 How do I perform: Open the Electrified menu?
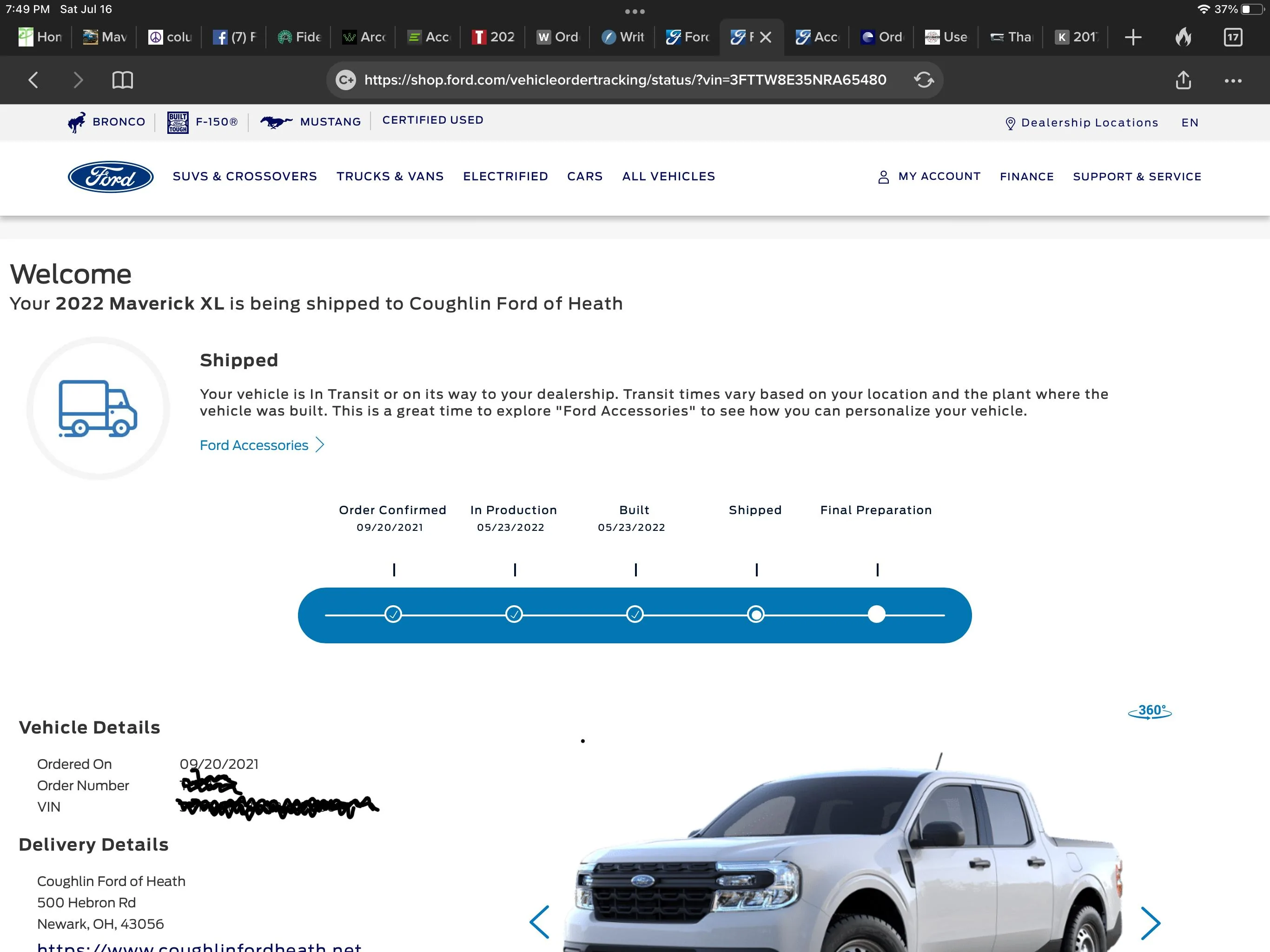pyautogui.click(x=506, y=176)
